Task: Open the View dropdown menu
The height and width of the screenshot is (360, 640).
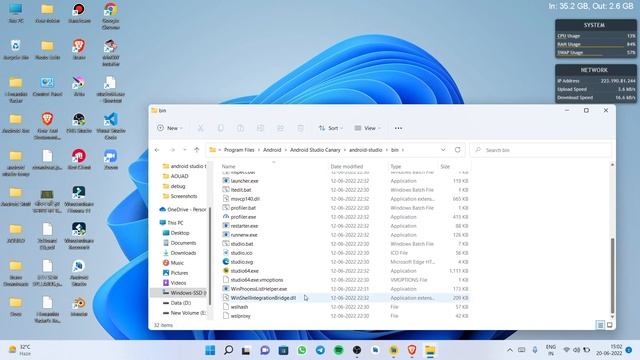Action: pyautogui.click(x=367, y=128)
